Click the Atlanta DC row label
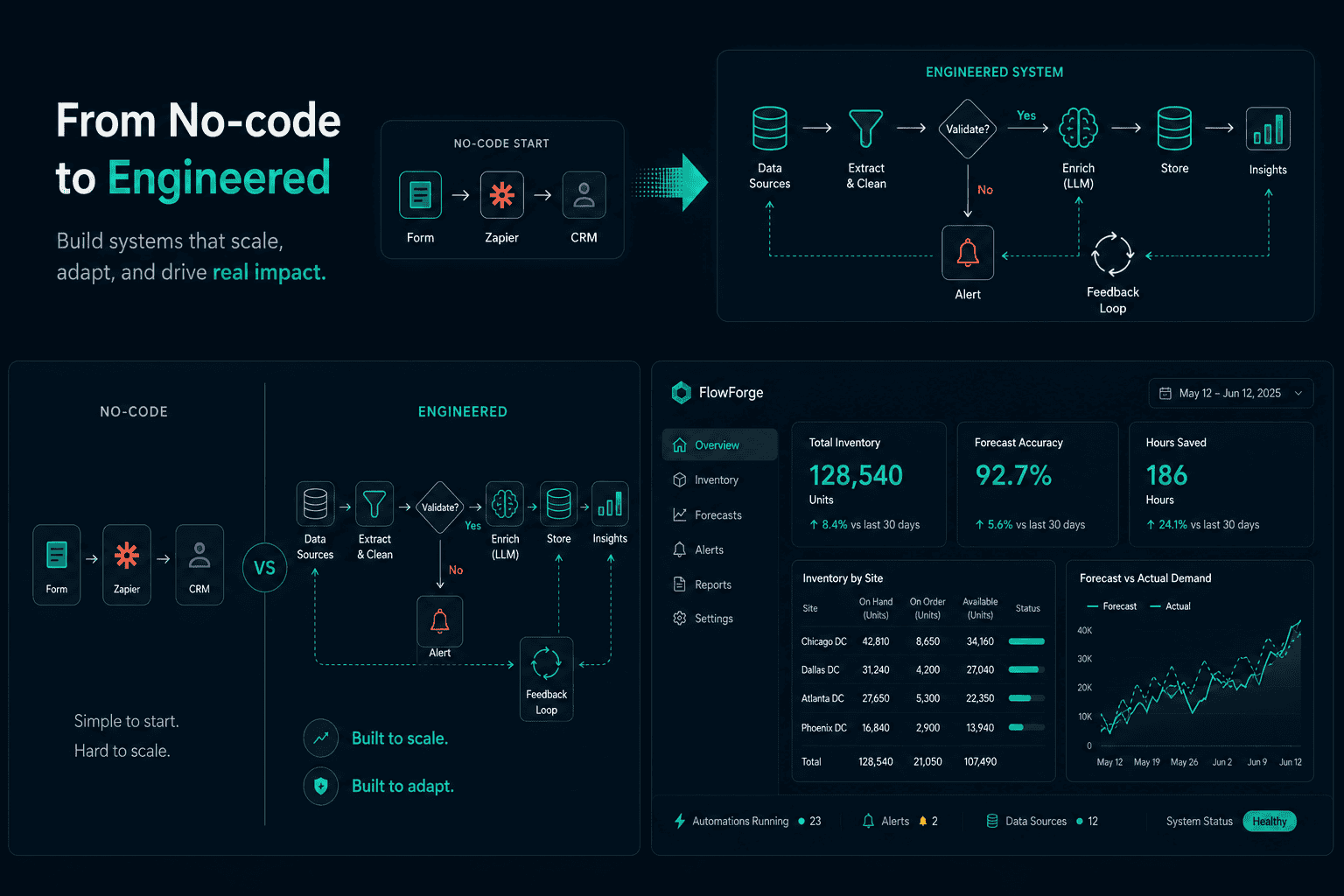 822,698
